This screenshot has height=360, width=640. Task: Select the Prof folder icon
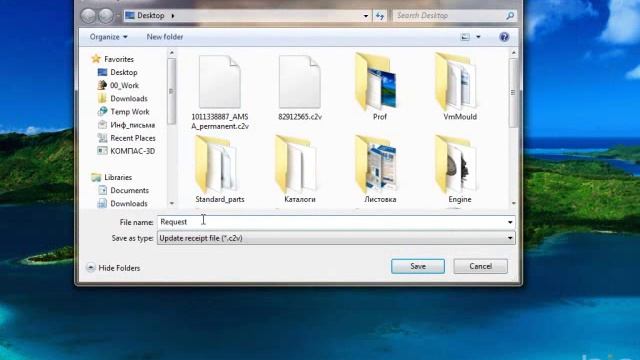pos(376,82)
